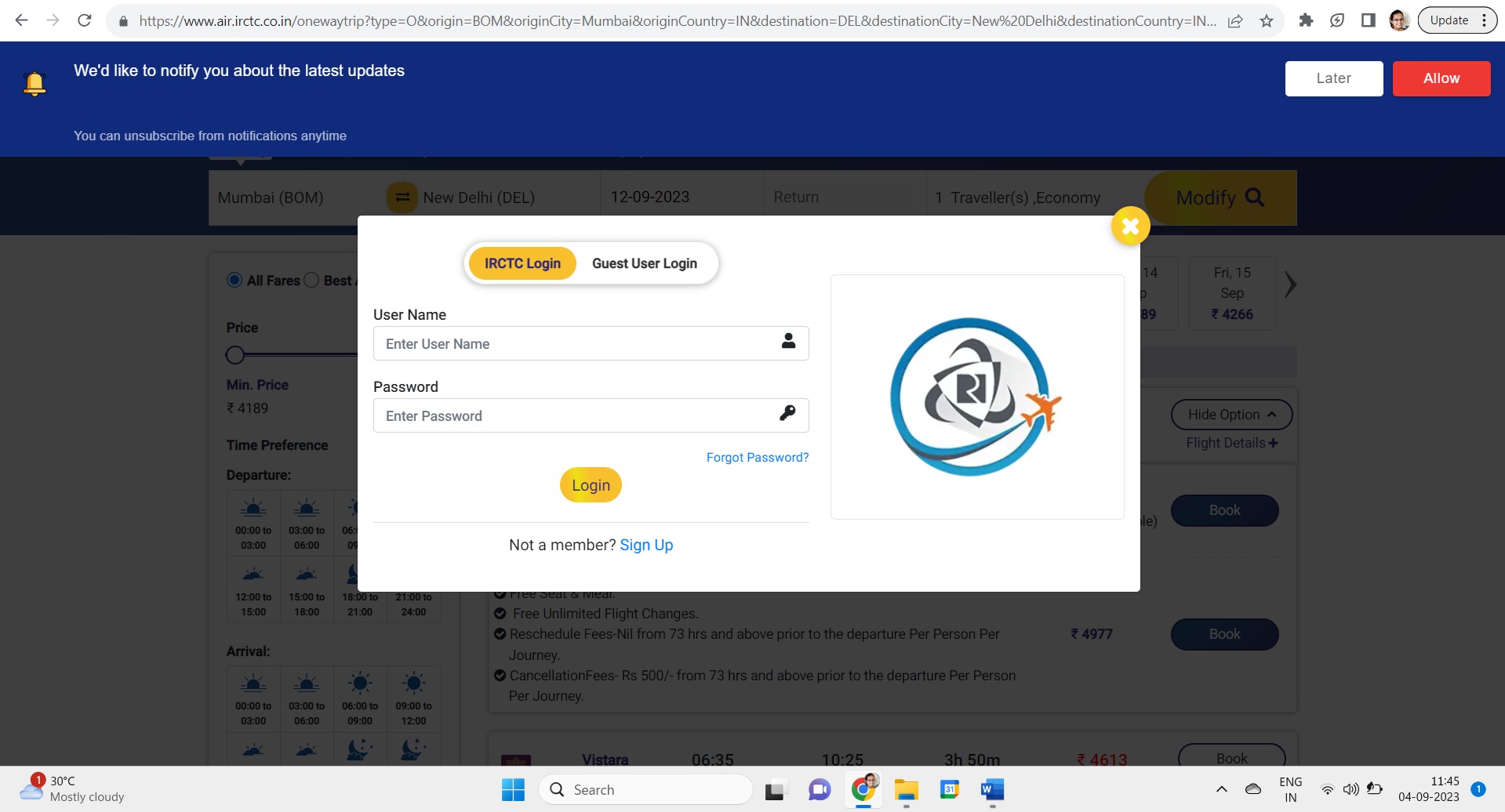The image size is (1505, 812).
Task: Close the login dialog with the X icon
Action: (1130, 227)
